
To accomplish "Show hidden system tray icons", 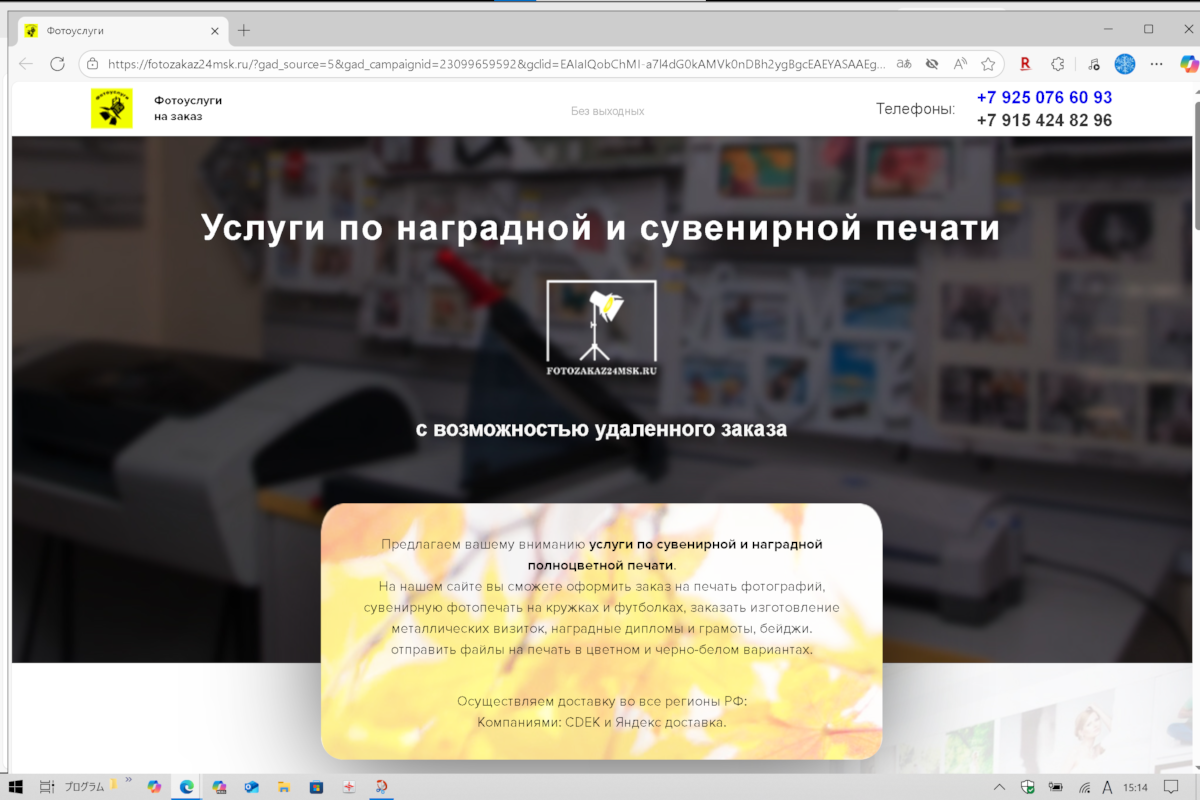I will [1001, 787].
